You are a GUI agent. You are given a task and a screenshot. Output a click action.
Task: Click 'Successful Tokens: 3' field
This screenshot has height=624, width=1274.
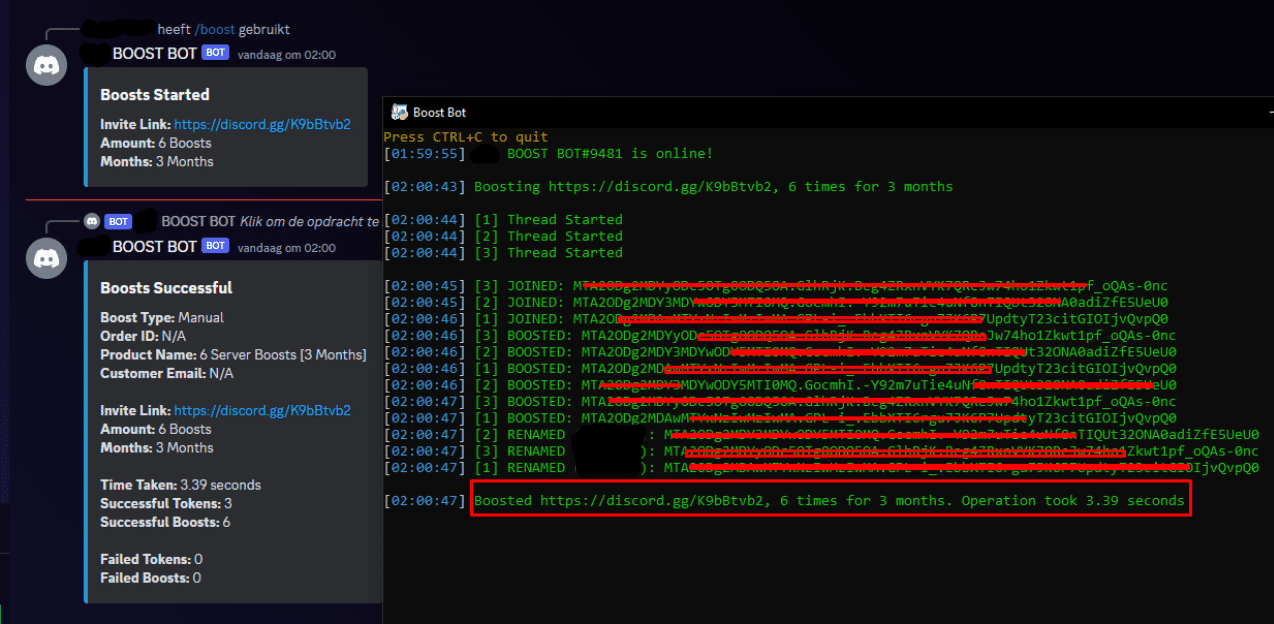(166, 503)
